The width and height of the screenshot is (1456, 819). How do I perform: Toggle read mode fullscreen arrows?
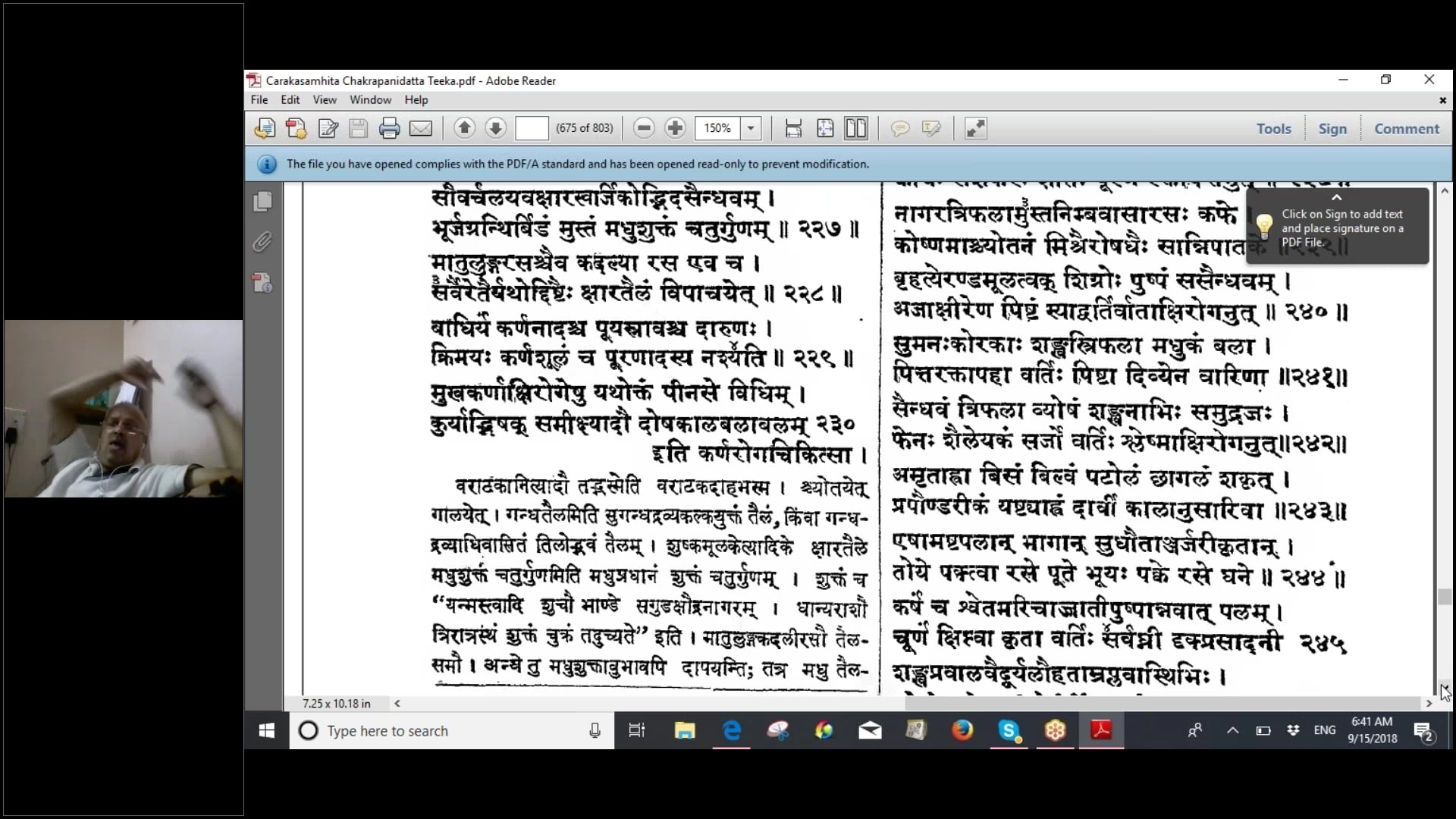975,128
